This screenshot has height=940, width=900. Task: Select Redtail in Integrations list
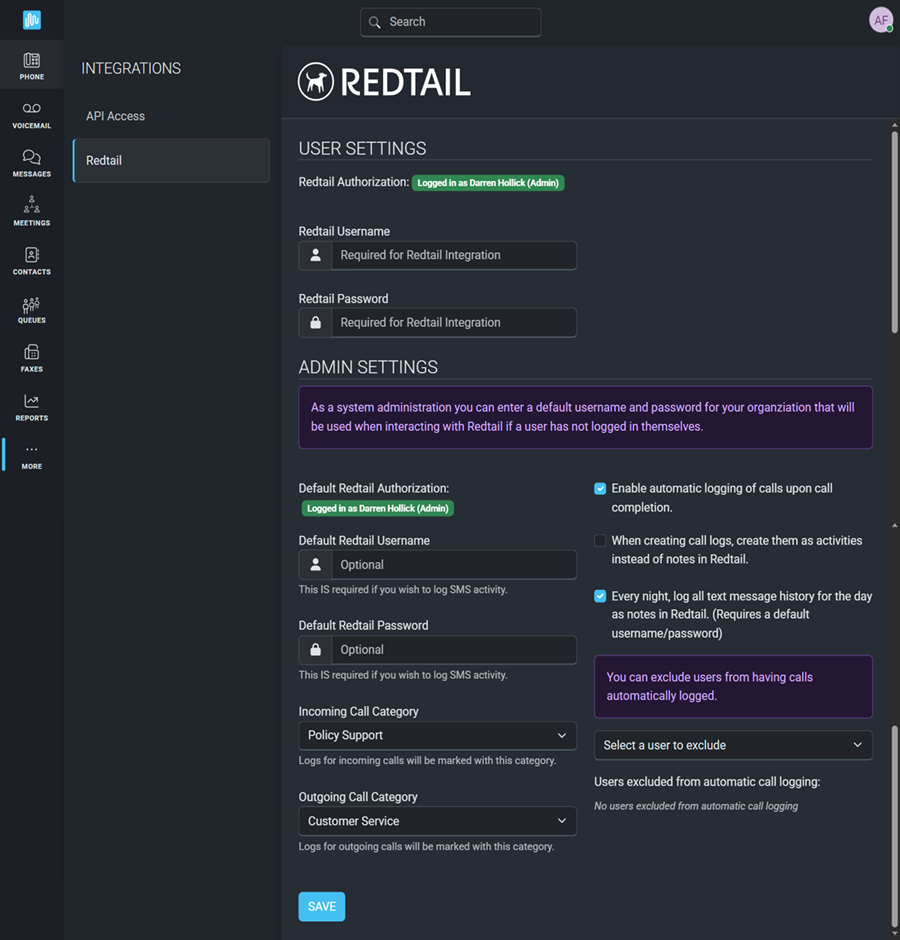[x=170, y=160]
